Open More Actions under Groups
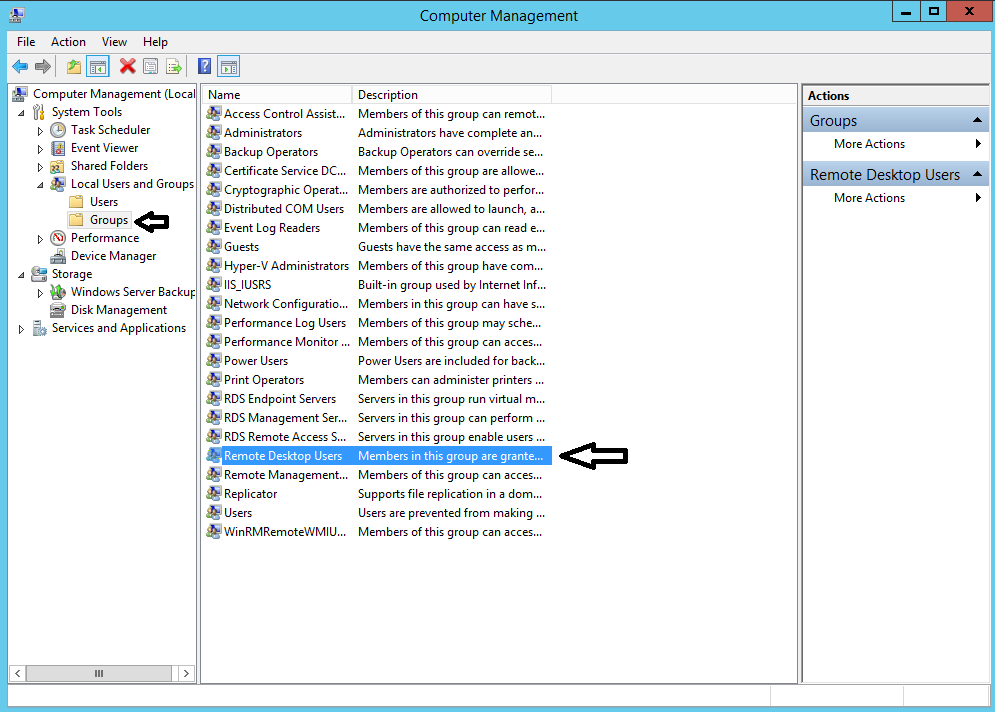 coord(895,144)
